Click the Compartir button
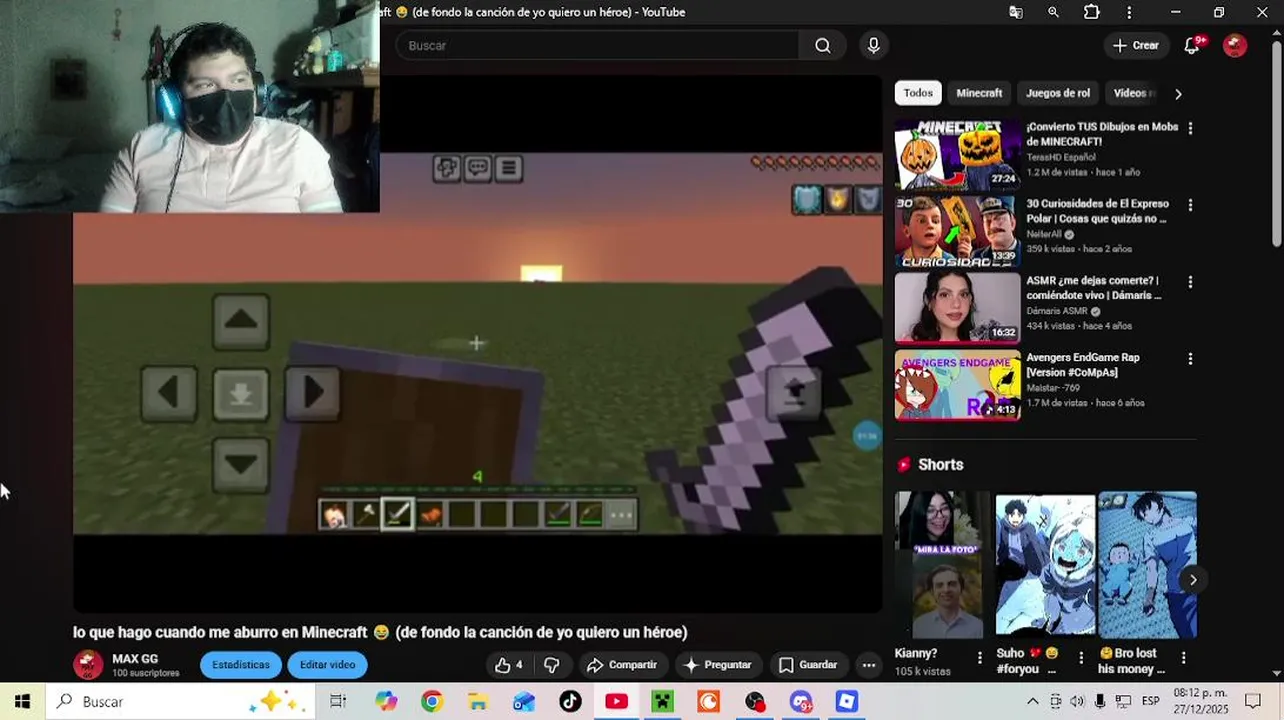This screenshot has width=1284, height=720. pos(621,665)
